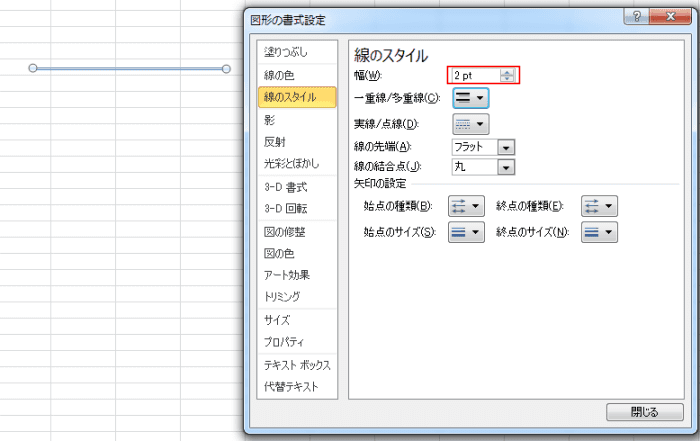This screenshot has width=700, height=441.
Task: Select テキスト ボックス category
Action: pyautogui.click(x=297, y=365)
